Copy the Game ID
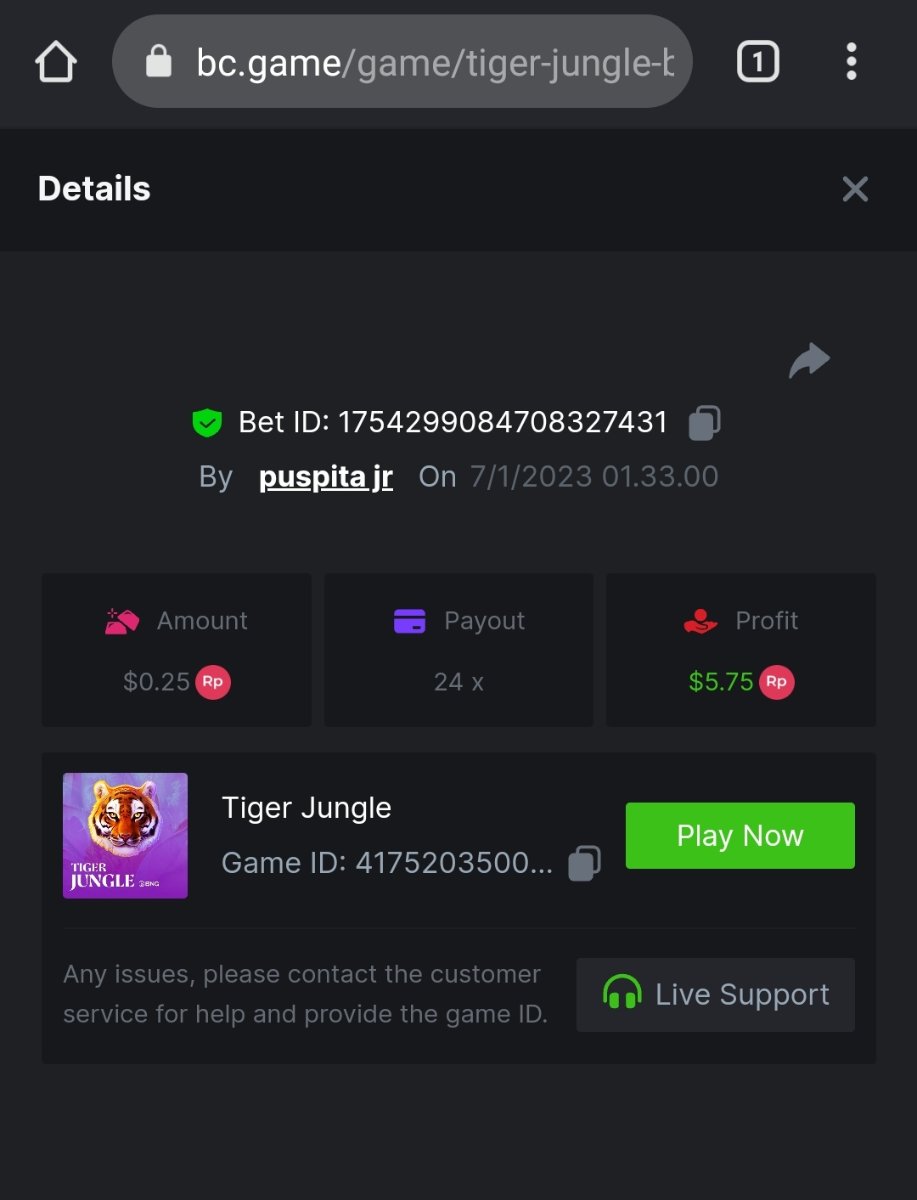Screen dimensions: 917x1200 (x=584, y=863)
